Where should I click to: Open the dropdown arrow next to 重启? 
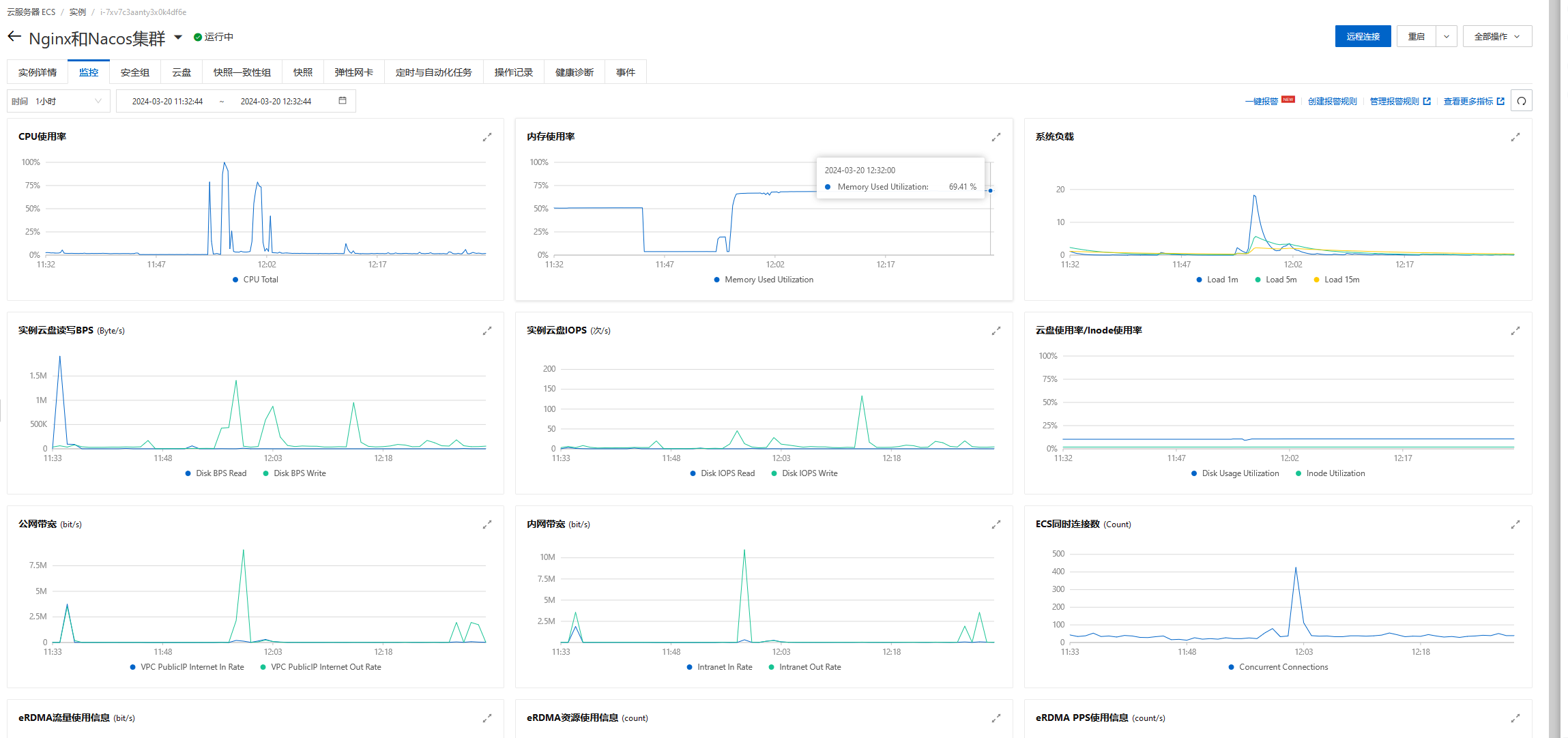coord(1446,36)
